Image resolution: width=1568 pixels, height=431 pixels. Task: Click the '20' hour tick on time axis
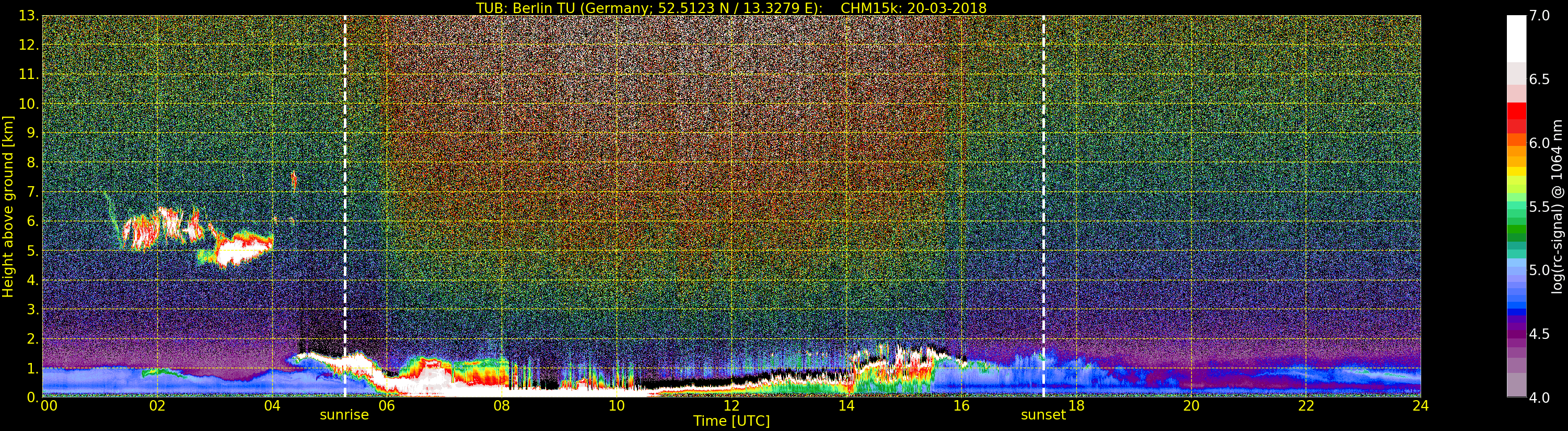[1191, 406]
